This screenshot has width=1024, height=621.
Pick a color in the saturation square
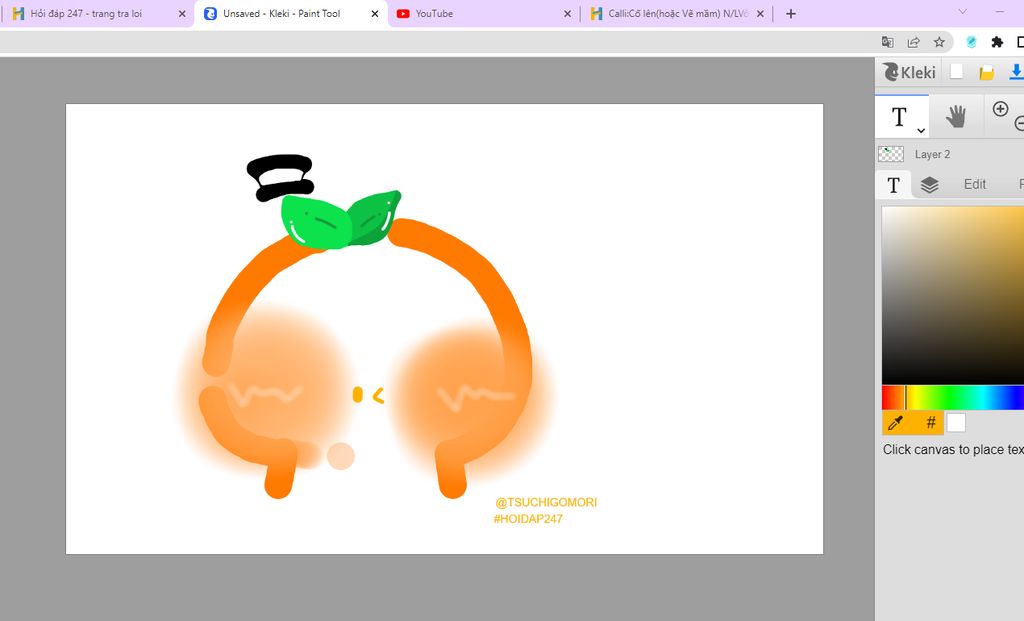(x=953, y=295)
